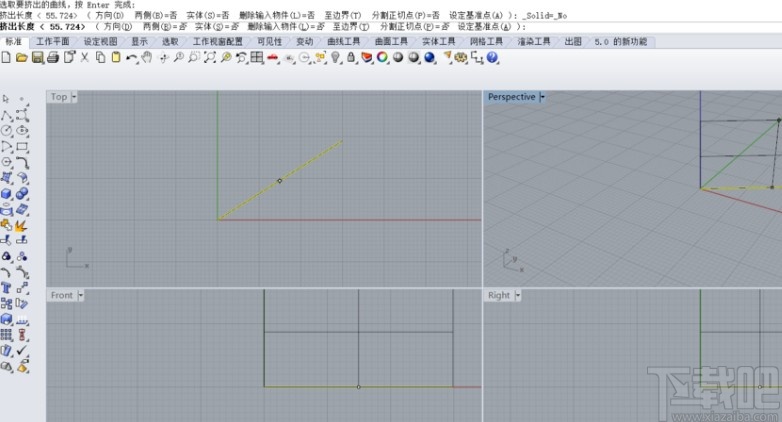
Task: Toggle the 分割正切点(P)=否 option
Action: pyautogui.click(x=414, y=26)
